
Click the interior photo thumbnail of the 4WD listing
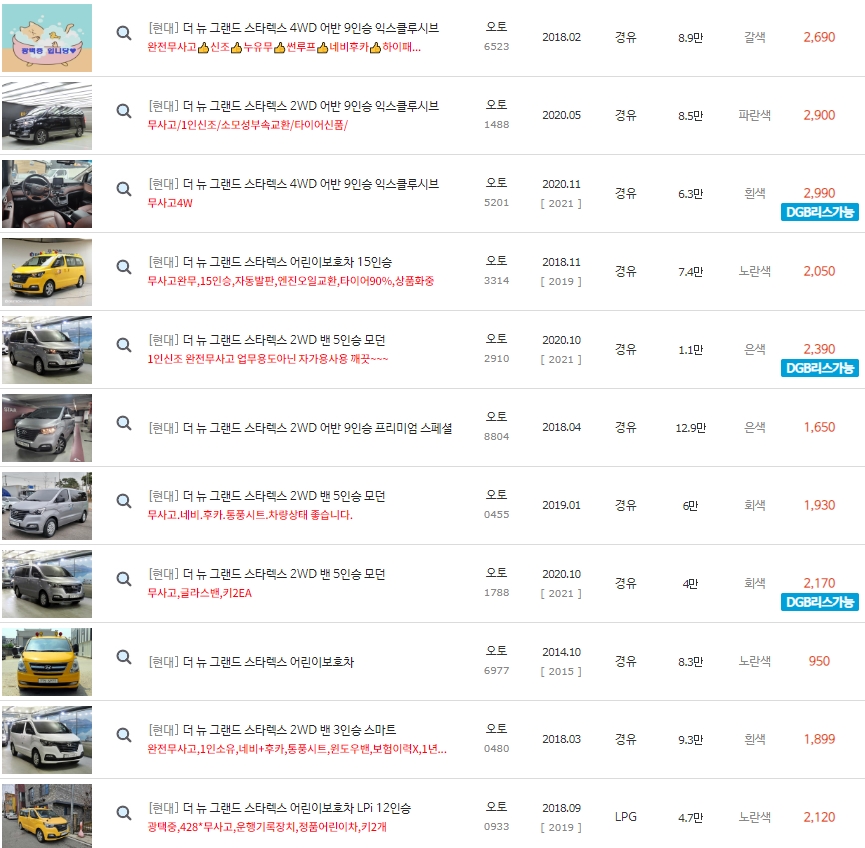pos(45,193)
